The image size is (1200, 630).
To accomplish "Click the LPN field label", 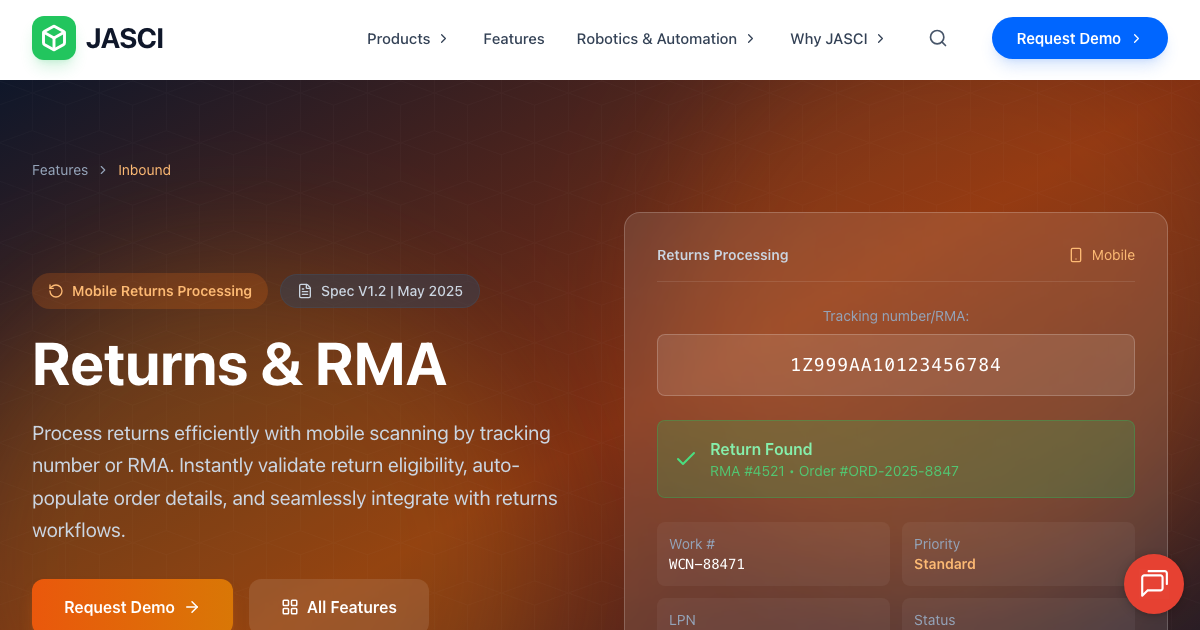I will point(682,620).
